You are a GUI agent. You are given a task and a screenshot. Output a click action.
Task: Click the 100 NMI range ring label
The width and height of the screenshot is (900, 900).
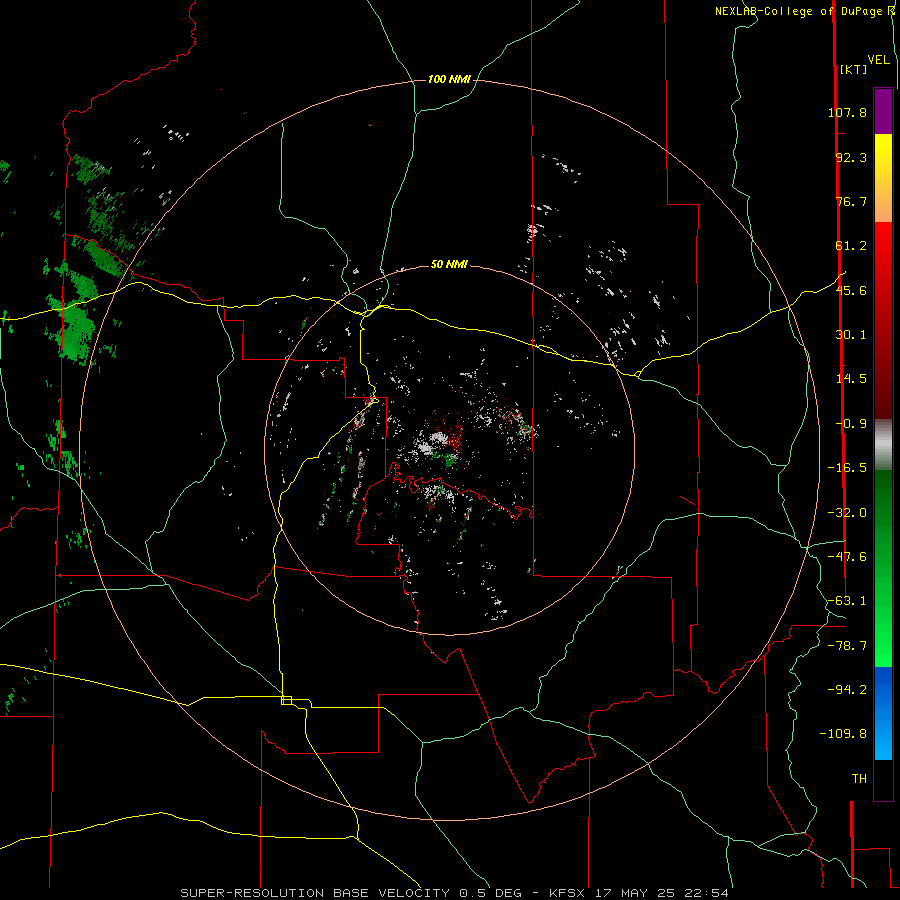449,79
